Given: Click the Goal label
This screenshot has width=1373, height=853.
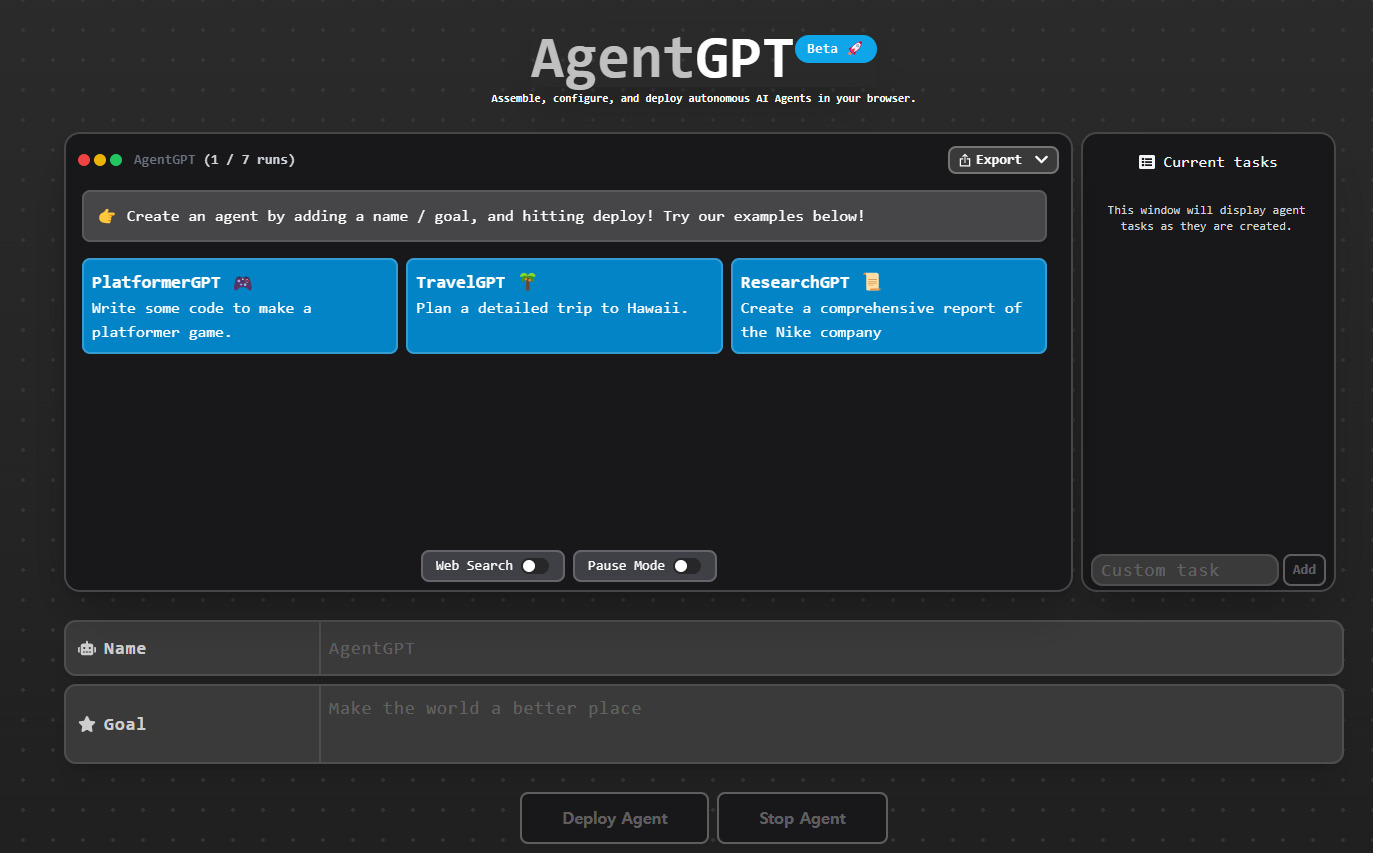Looking at the screenshot, I should pos(125,724).
